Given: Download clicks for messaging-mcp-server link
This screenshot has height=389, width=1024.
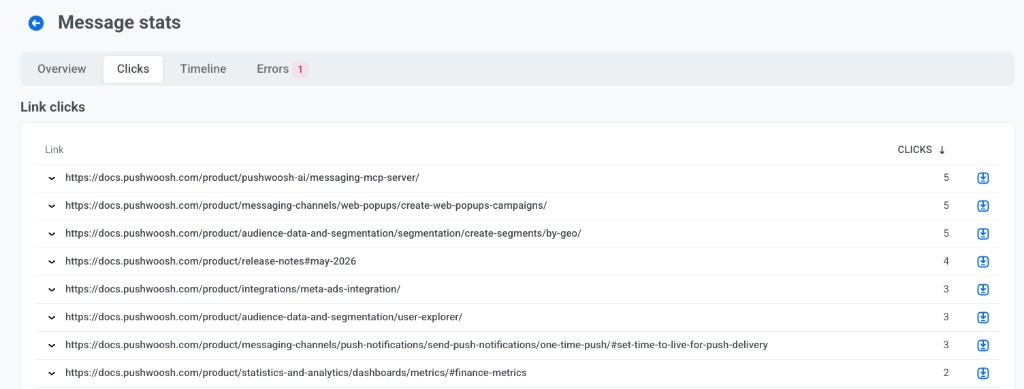Looking at the screenshot, I should tap(983, 178).
